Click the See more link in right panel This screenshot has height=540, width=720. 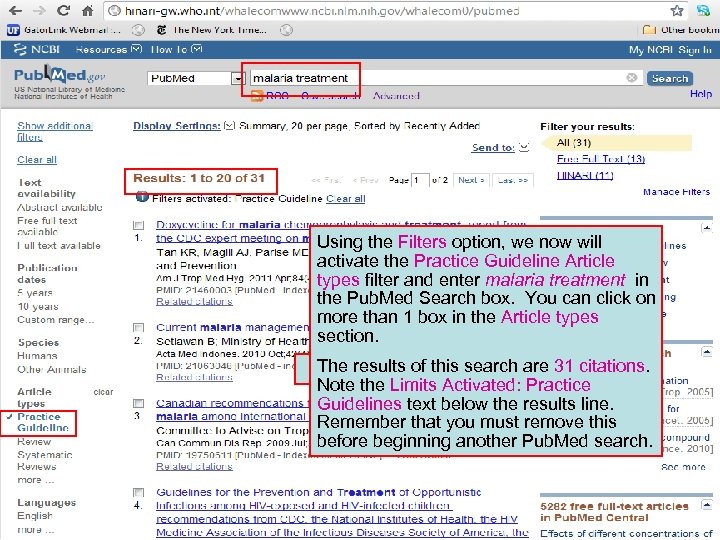683,467
